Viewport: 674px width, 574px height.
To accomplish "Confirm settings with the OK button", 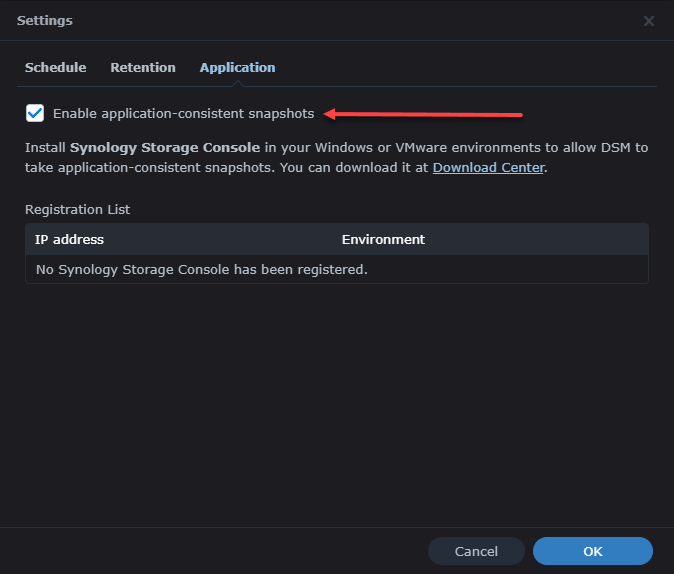I will 592,551.
